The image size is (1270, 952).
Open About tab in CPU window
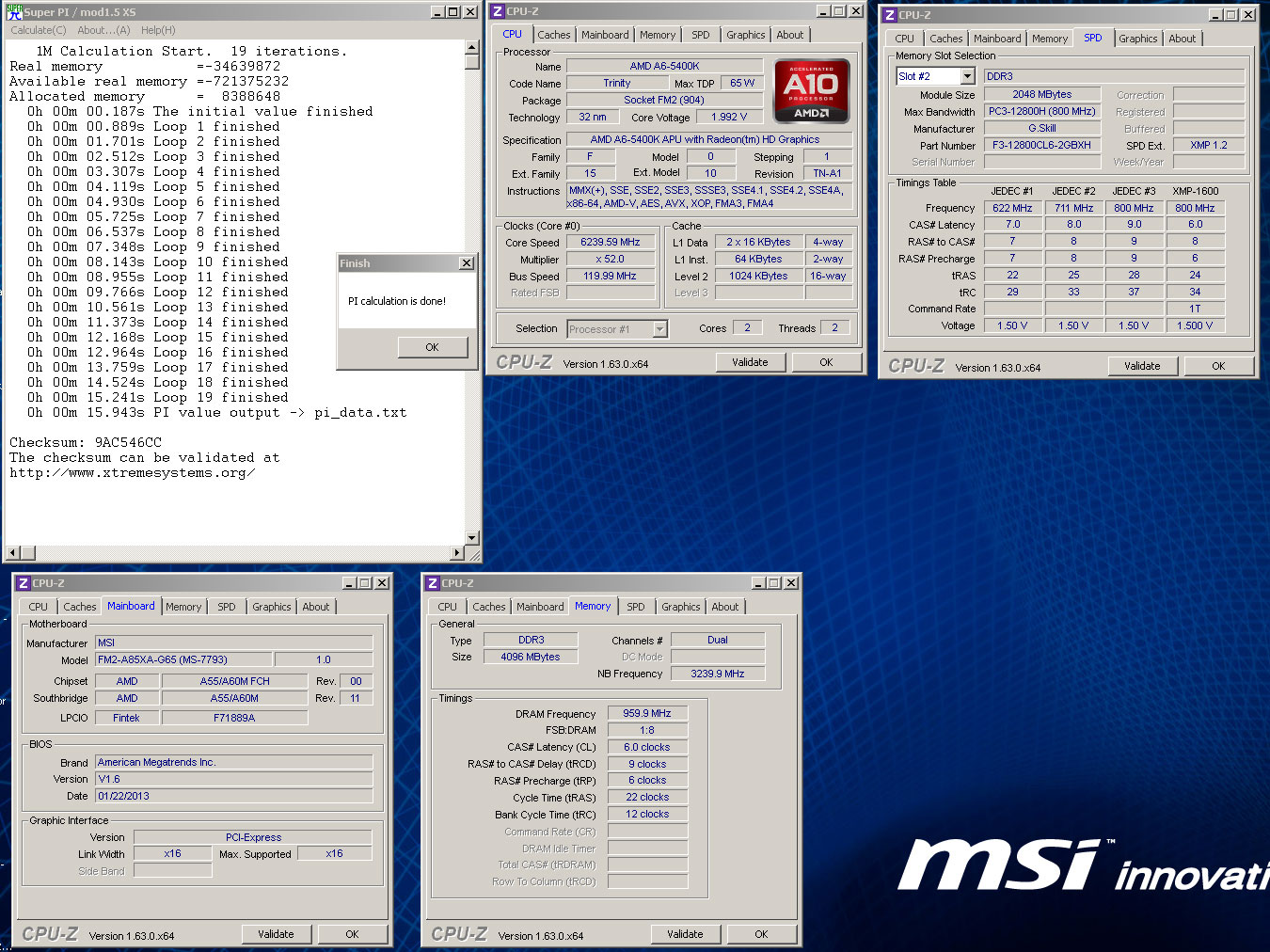pos(790,35)
